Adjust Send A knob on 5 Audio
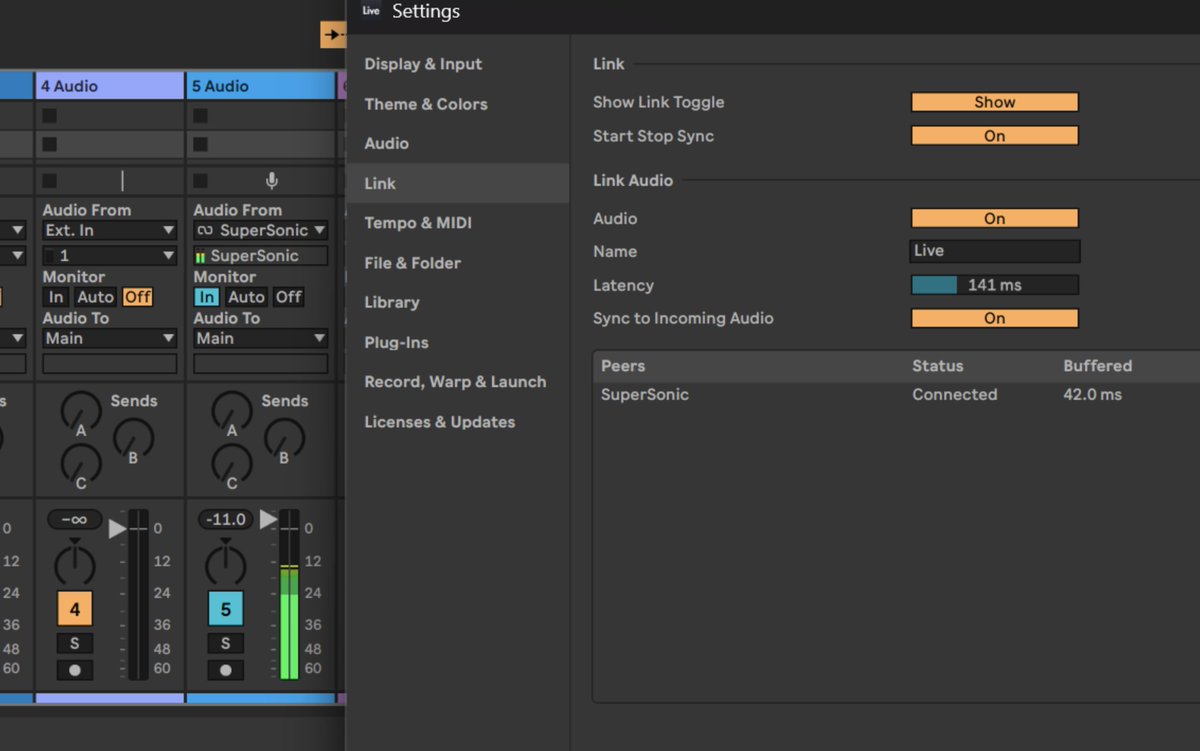Screen dimensions: 1200x751 [x=232, y=410]
